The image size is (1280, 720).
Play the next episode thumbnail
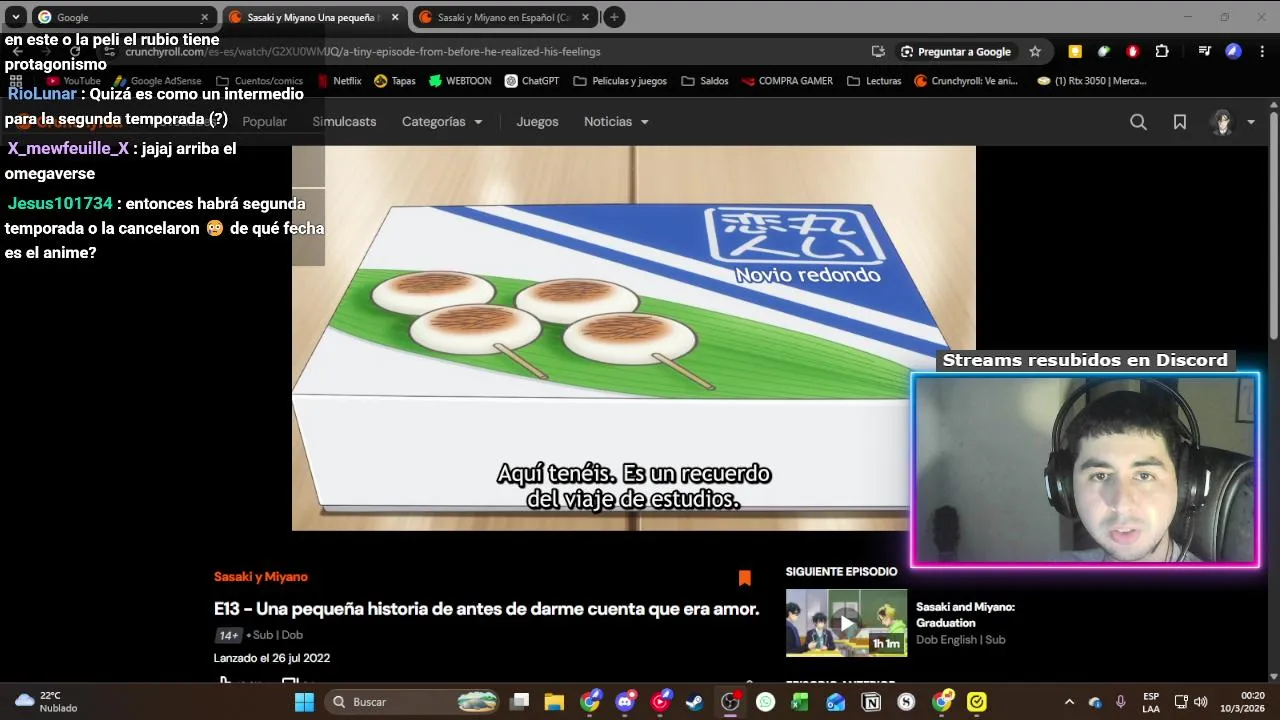846,623
